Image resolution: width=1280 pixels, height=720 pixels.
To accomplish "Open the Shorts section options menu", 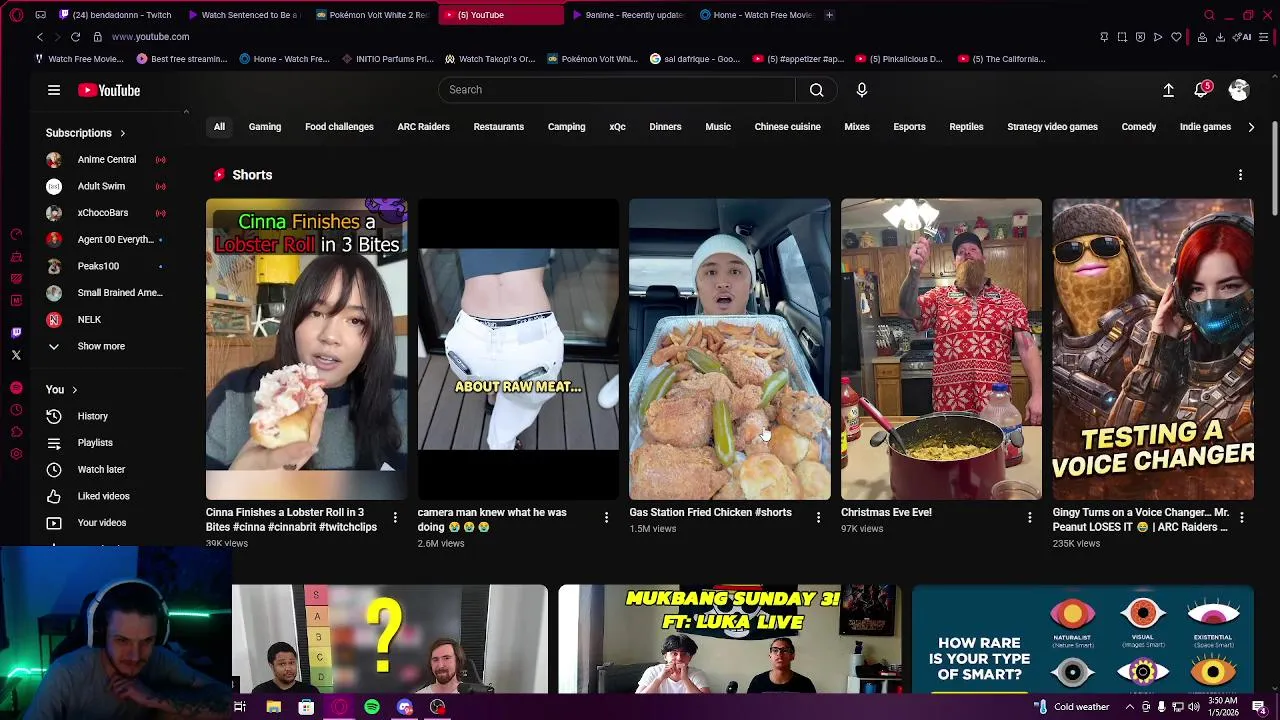I will 1241,175.
